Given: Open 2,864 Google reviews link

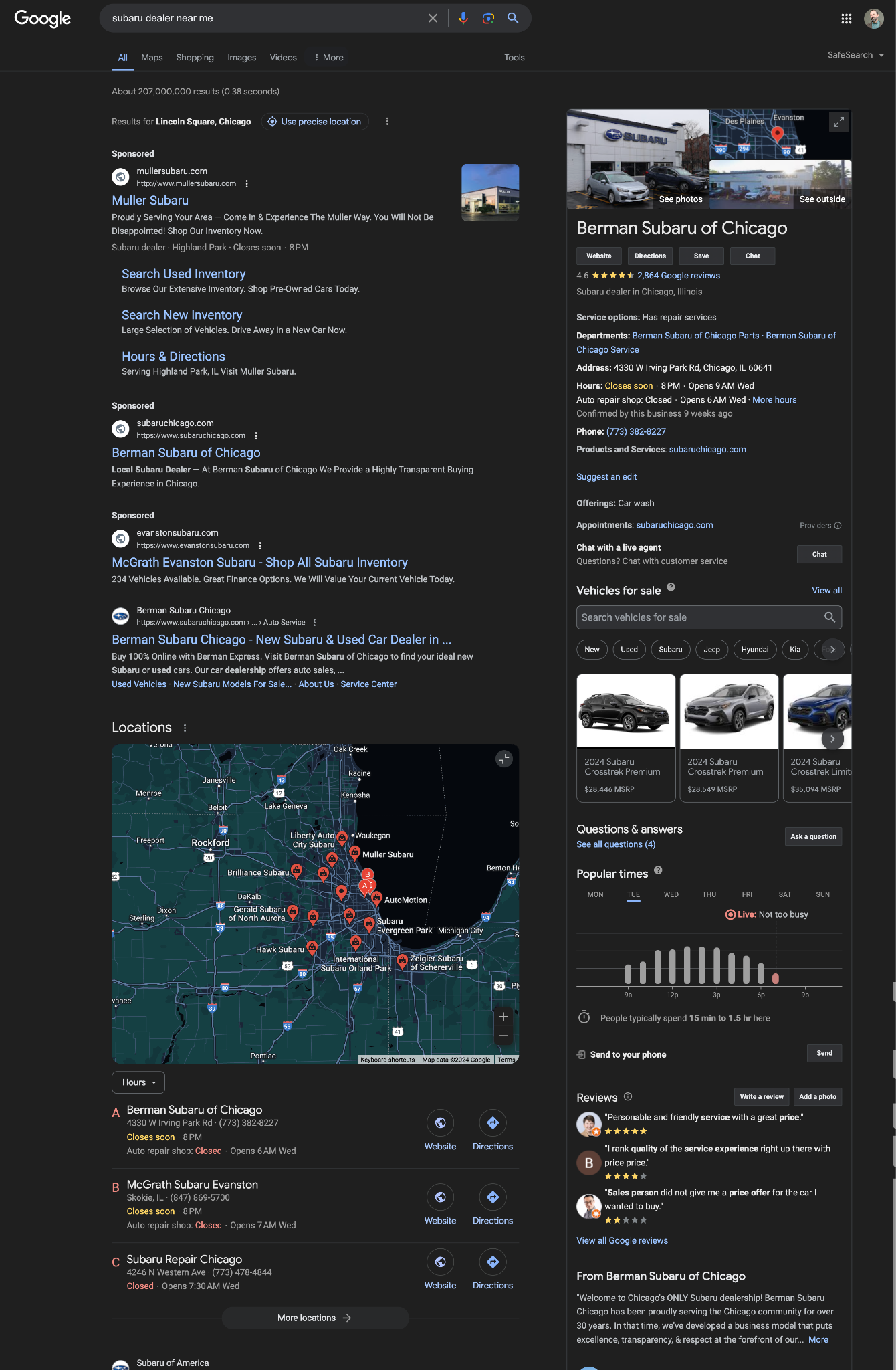Looking at the screenshot, I should [x=679, y=276].
